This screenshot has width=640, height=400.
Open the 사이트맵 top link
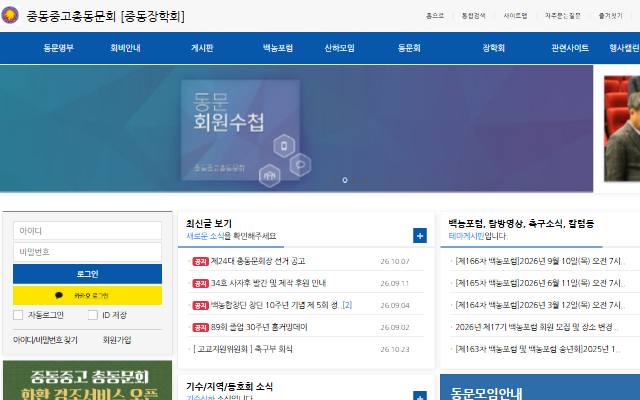[x=515, y=16]
